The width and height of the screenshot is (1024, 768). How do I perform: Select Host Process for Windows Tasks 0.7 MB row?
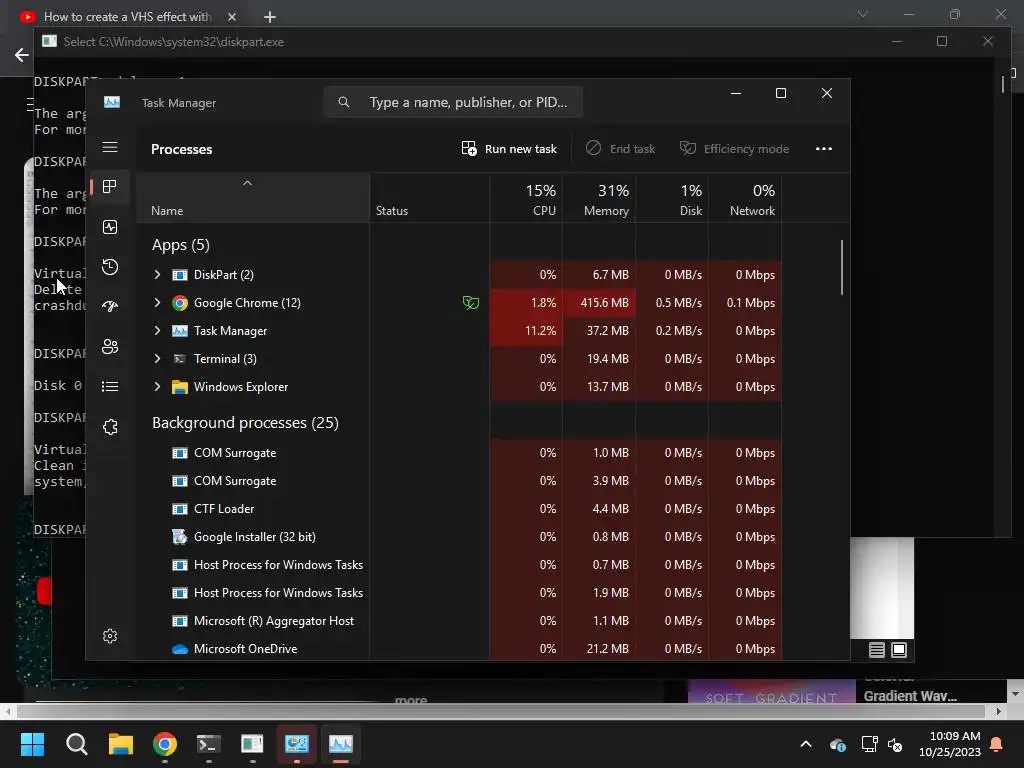[x=459, y=565]
